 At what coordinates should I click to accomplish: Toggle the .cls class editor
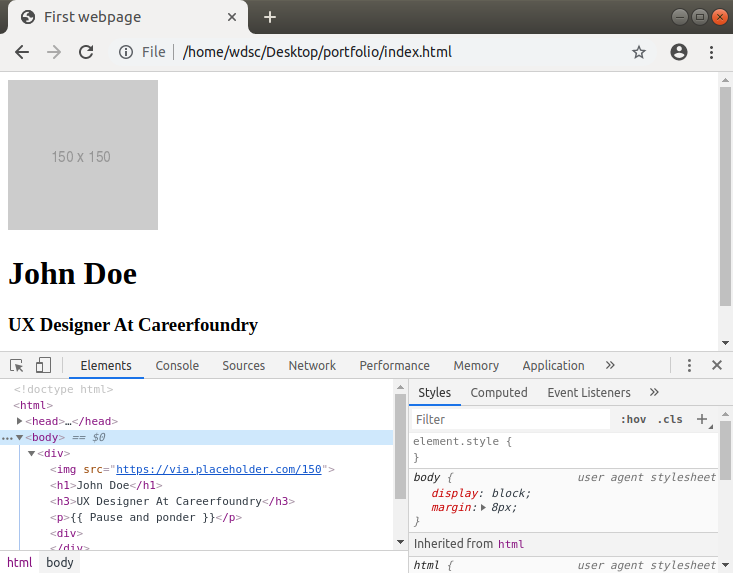[670, 419]
